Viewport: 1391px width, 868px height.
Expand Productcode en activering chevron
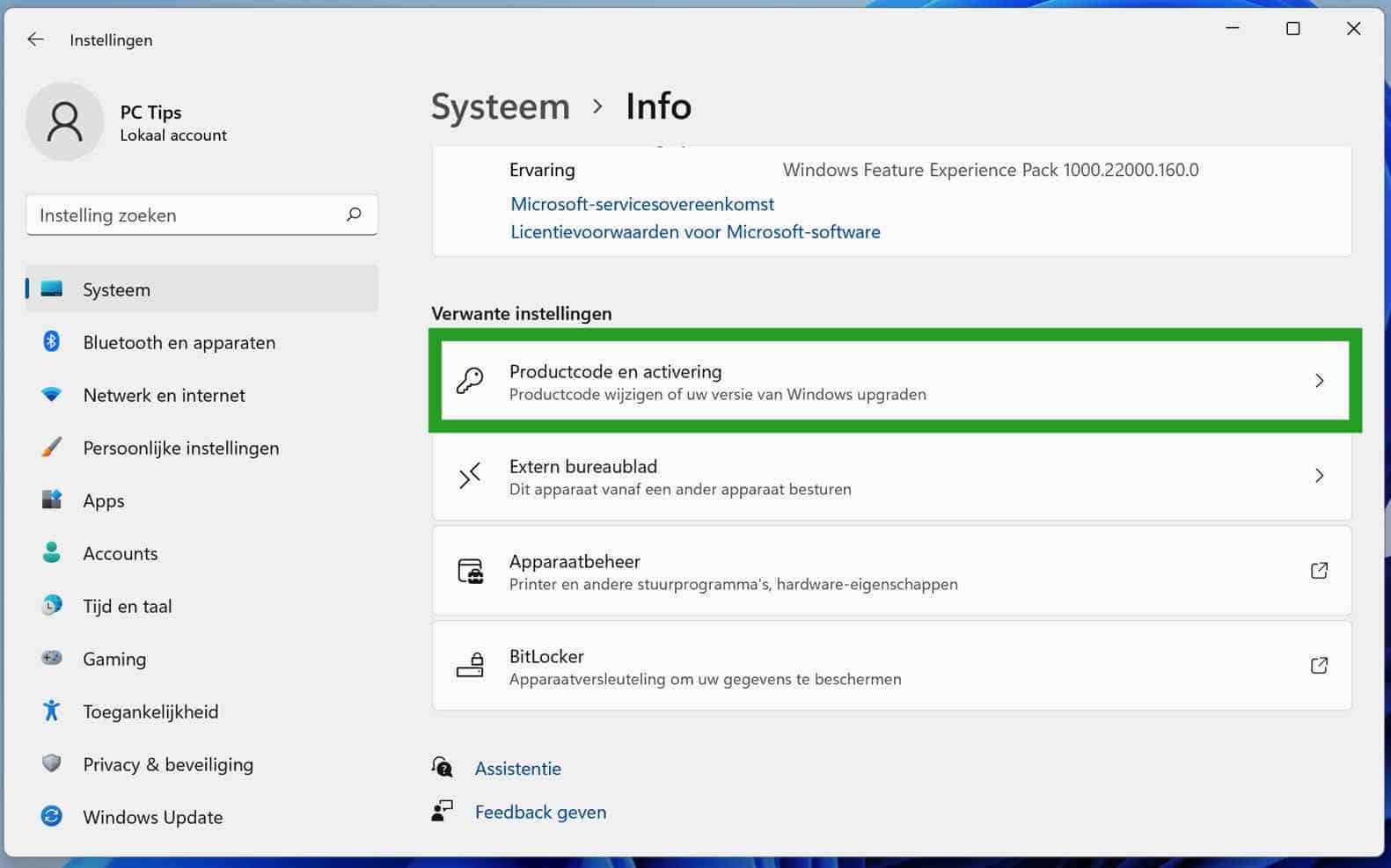coord(1319,381)
